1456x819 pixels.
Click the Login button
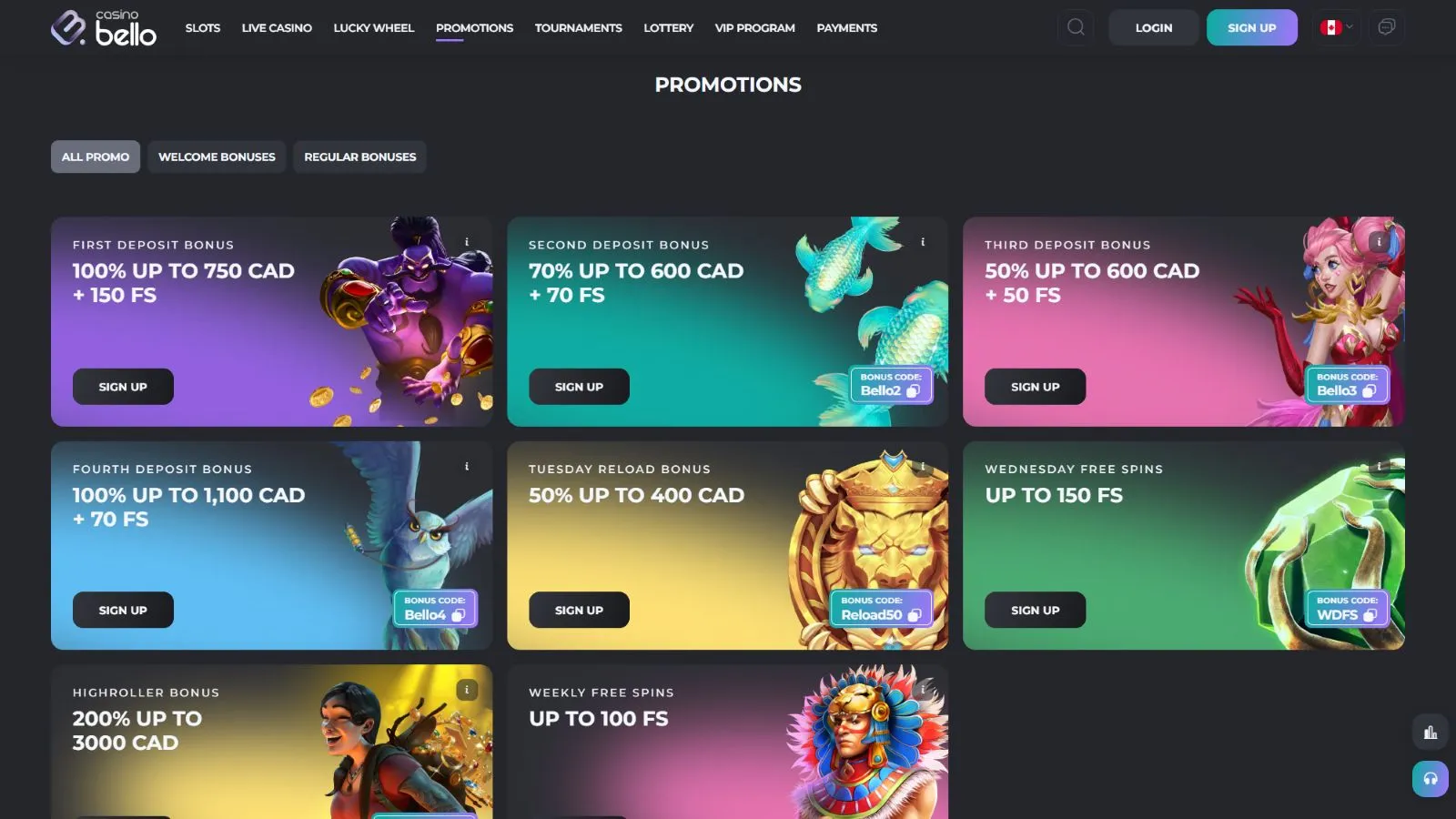coord(1153,27)
